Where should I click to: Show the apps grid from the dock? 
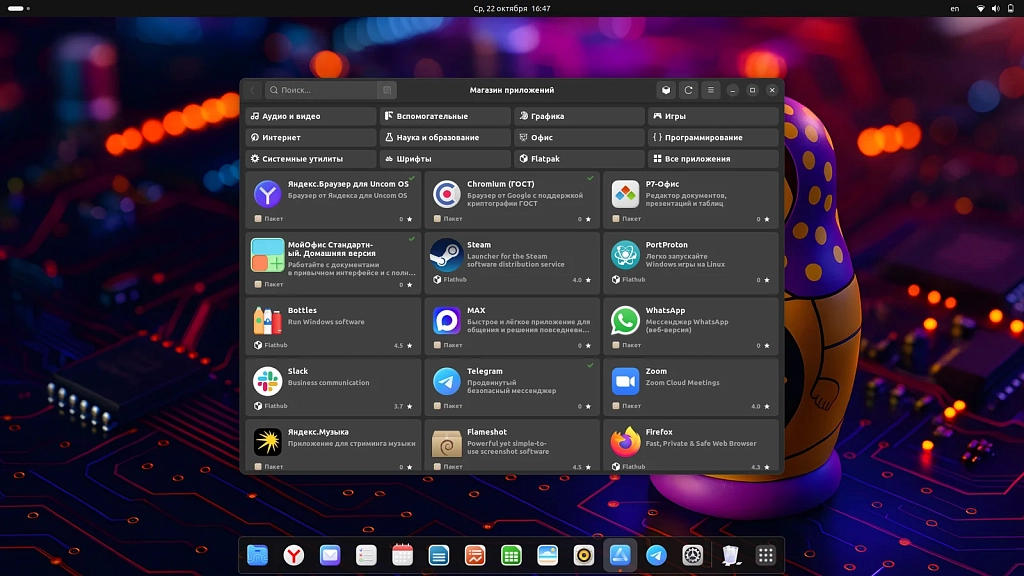[x=766, y=555]
